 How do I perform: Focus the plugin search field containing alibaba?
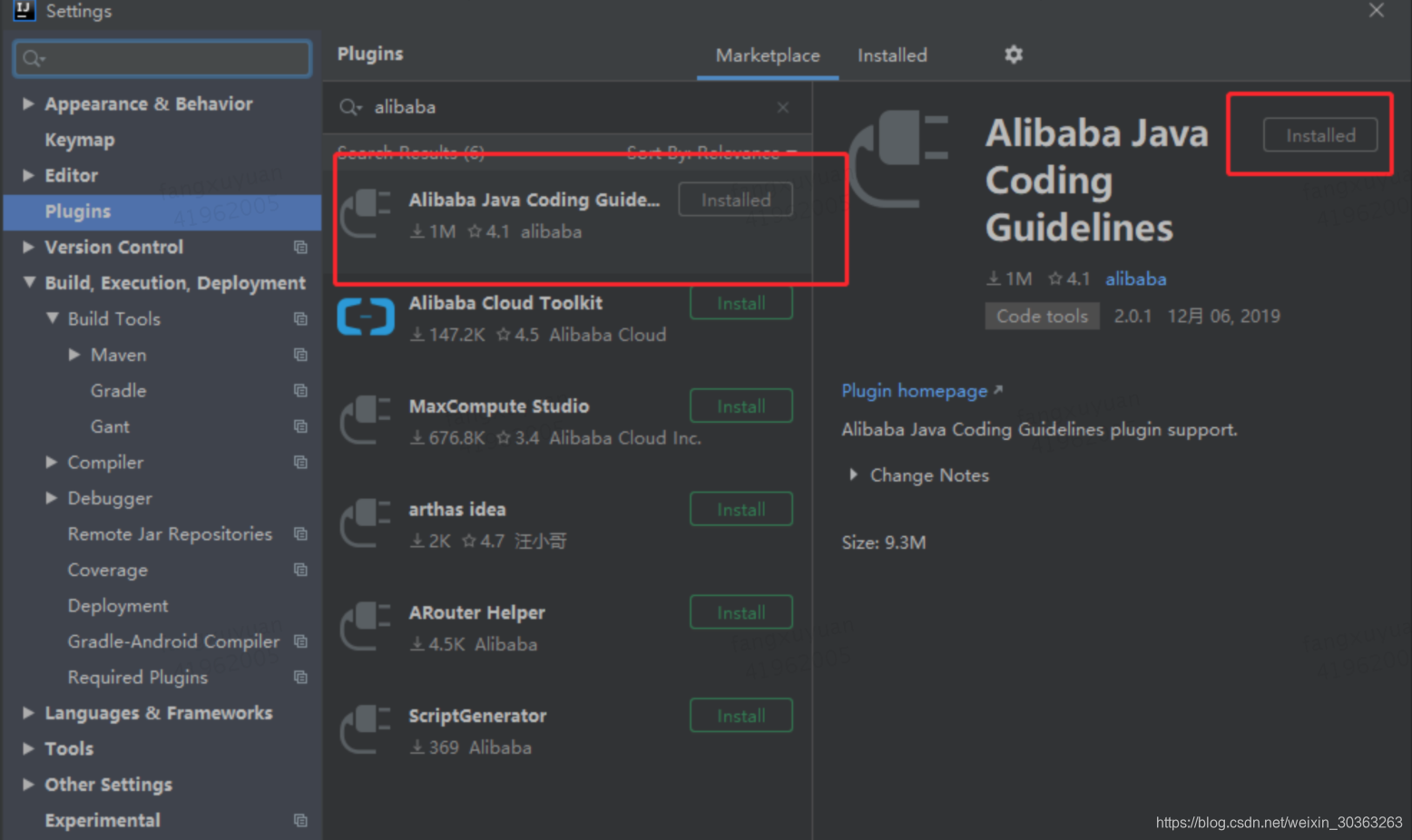click(x=567, y=107)
